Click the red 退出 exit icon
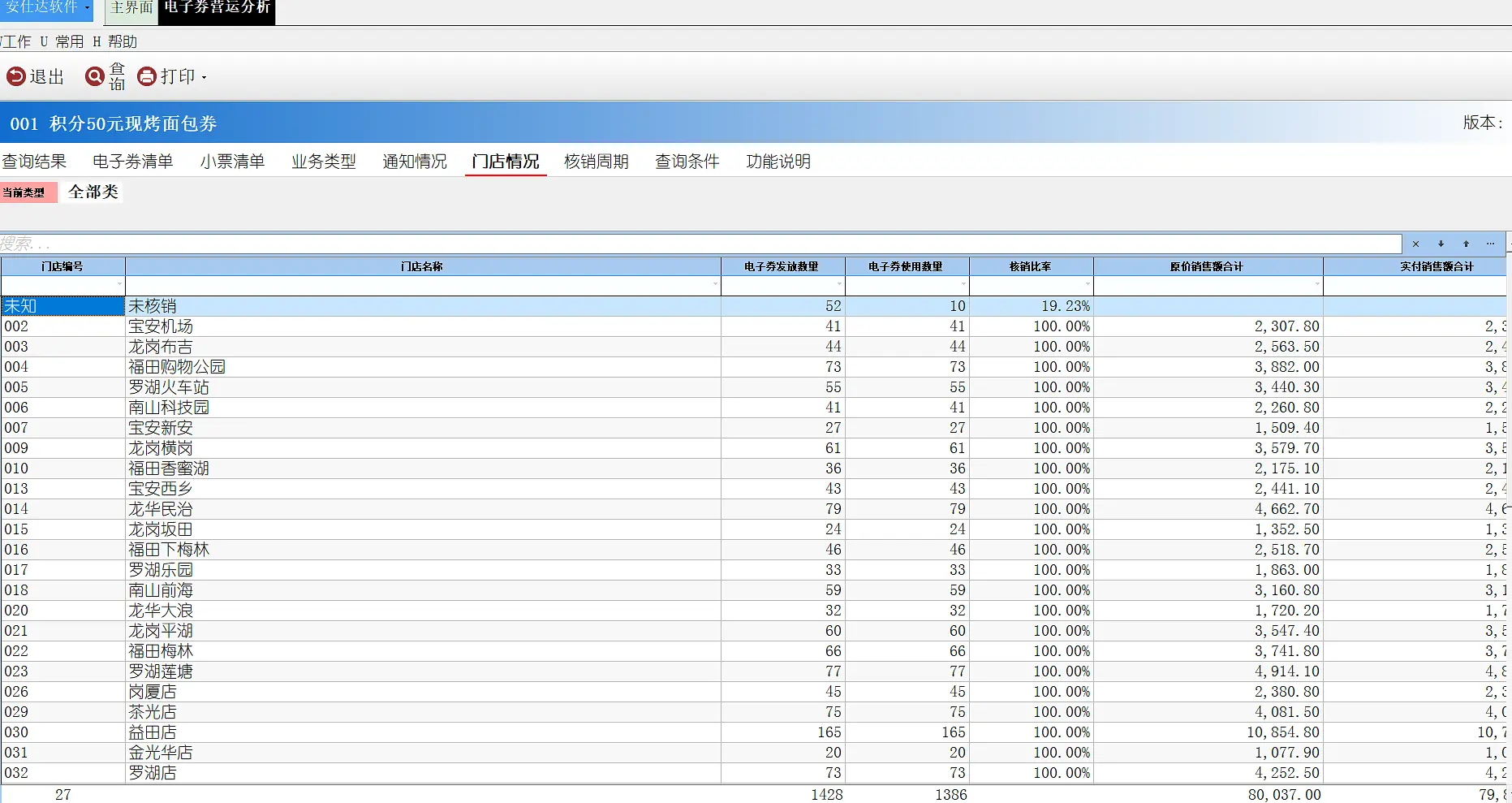The height and width of the screenshot is (803, 1512). point(16,76)
